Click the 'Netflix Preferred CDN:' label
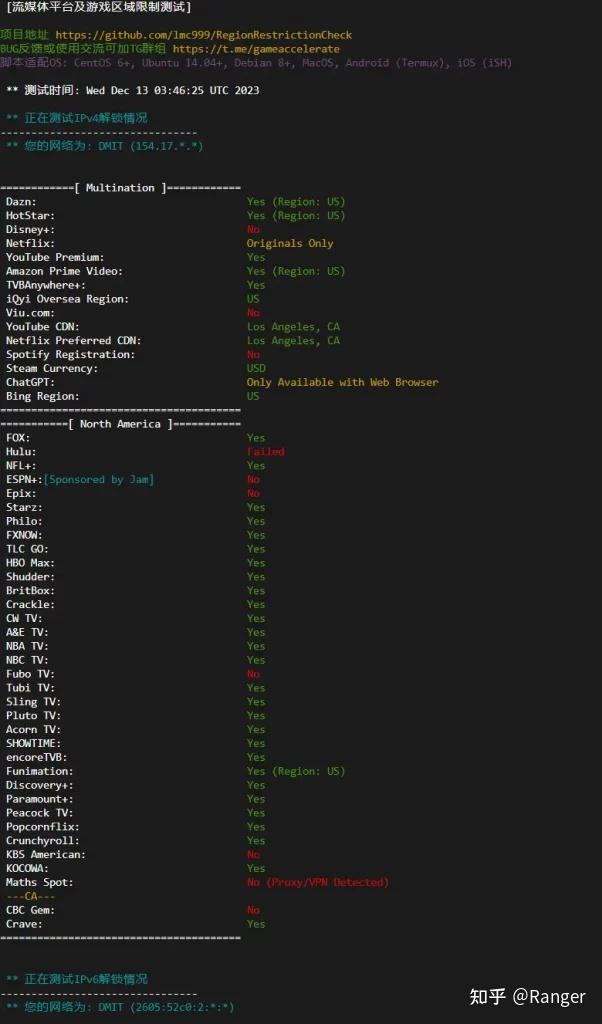This screenshot has height=1024, width=602. click(73, 340)
